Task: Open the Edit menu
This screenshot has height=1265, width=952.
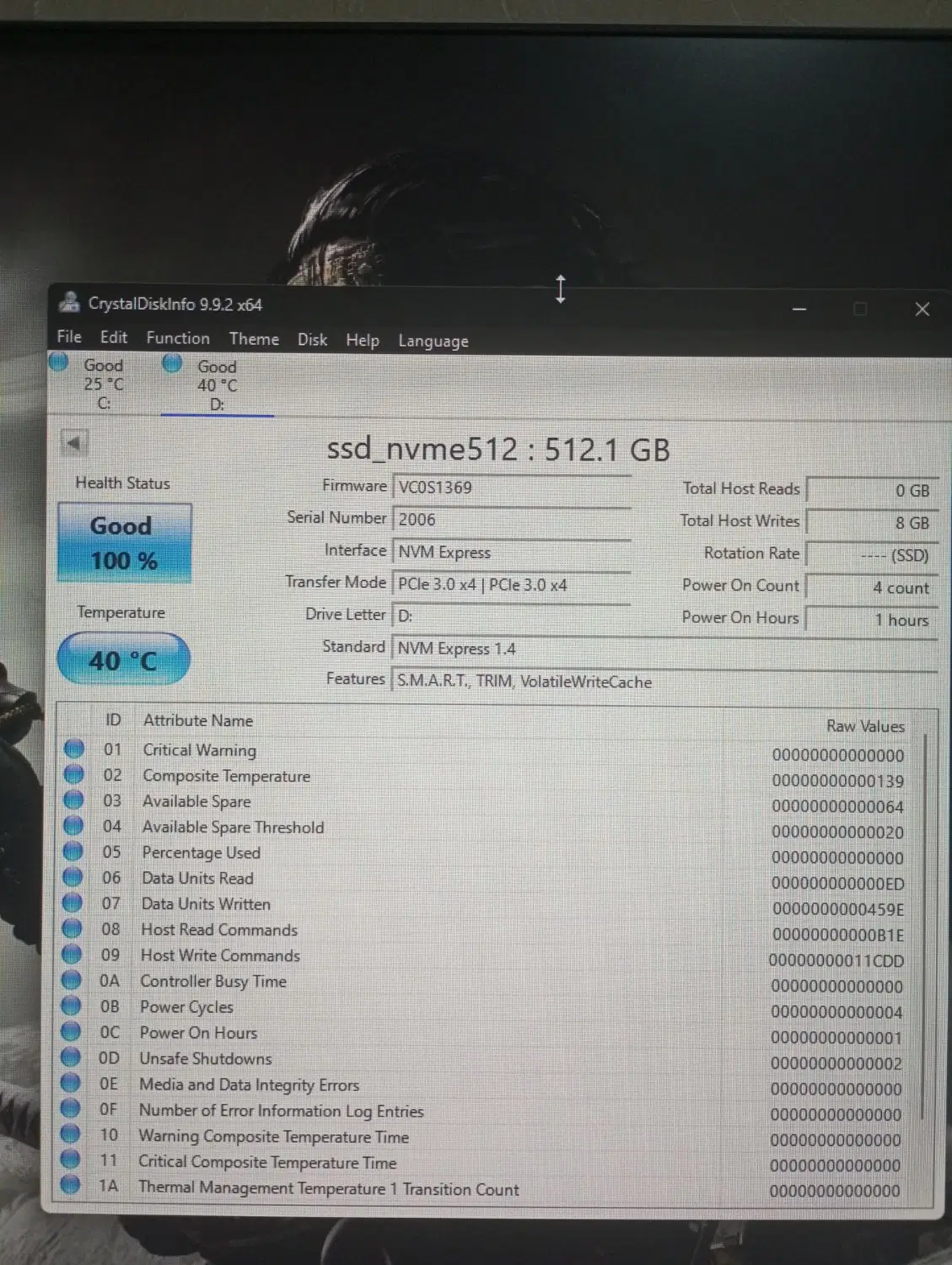Action: (x=114, y=337)
